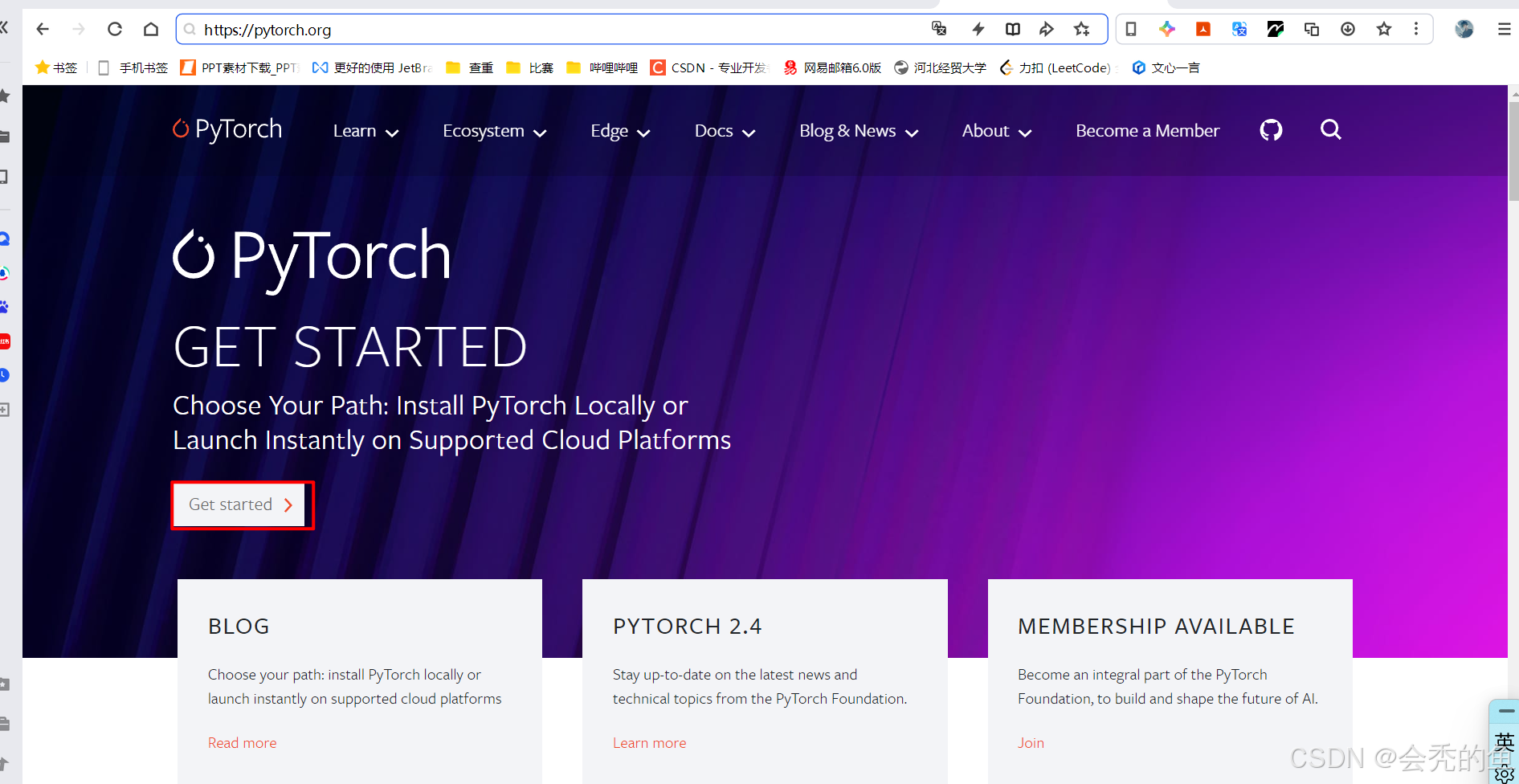Reload the pytorch.org page
This screenshot has height=784, width=1519.
click(x=115, y=29)
